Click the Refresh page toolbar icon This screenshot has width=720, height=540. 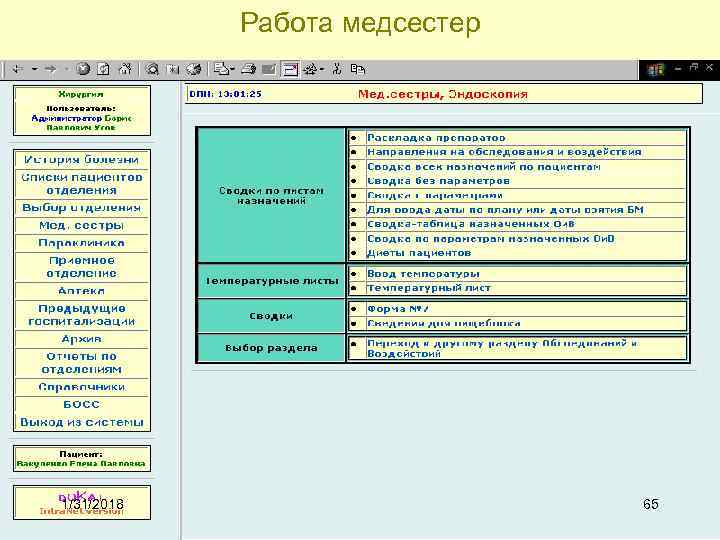click(104, 69)
